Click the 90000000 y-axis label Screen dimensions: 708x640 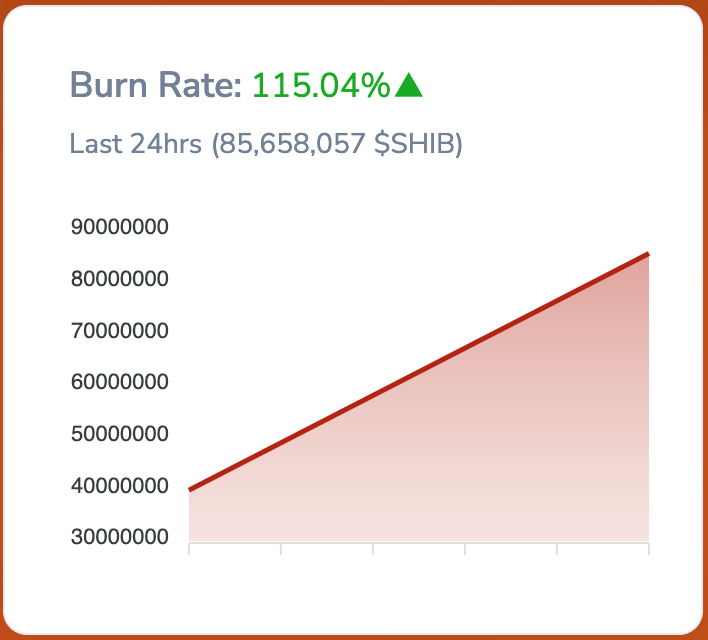120,227
